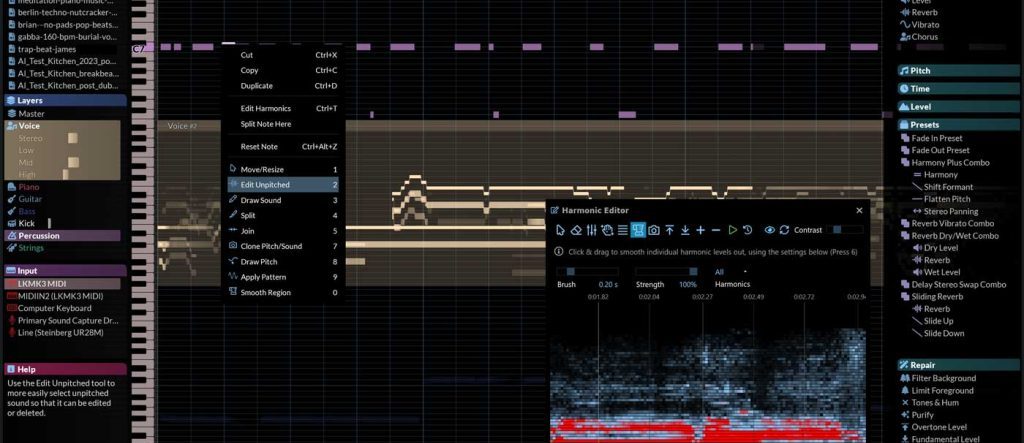
Task: Choose Reset Note from the context menu
Action: tap(283, 147)
